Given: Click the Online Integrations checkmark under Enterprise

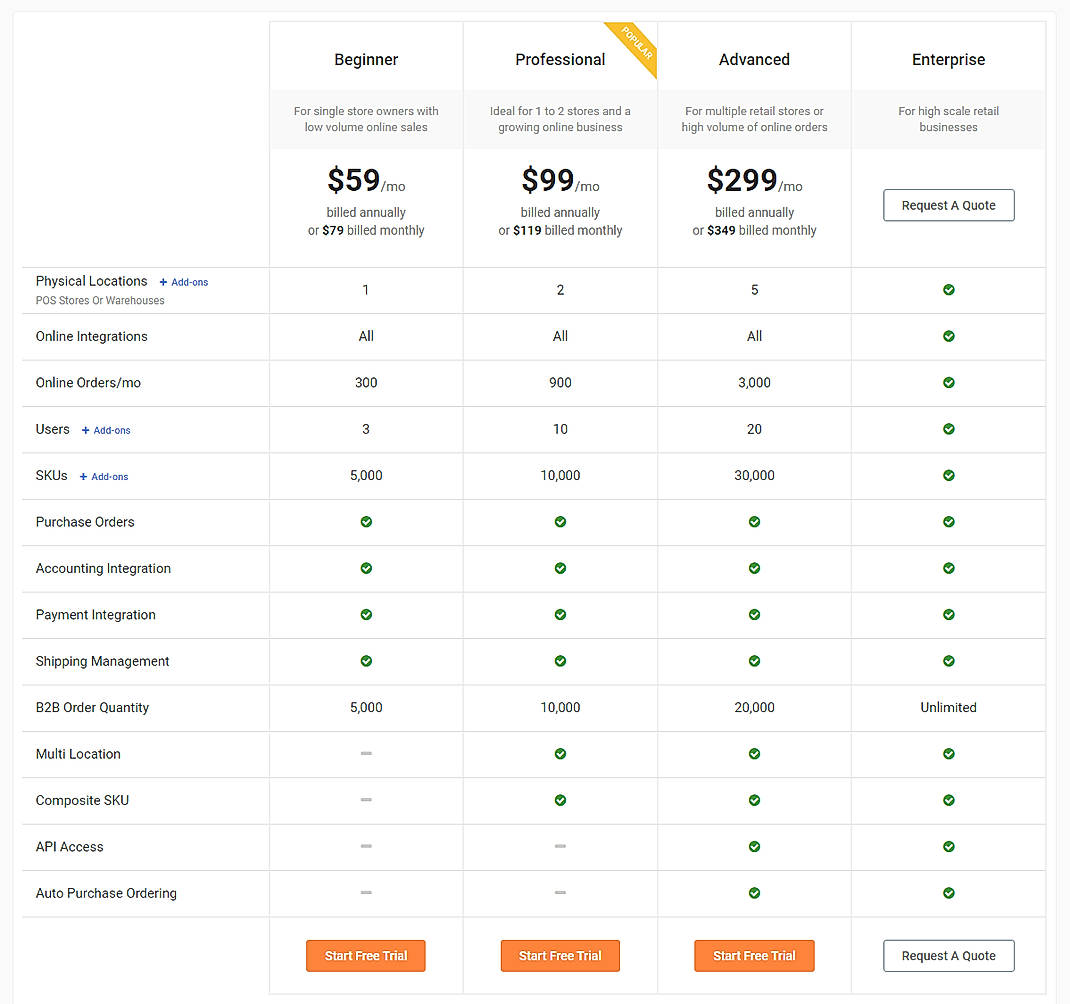Looking at the screenshot, I should (948, 336).
